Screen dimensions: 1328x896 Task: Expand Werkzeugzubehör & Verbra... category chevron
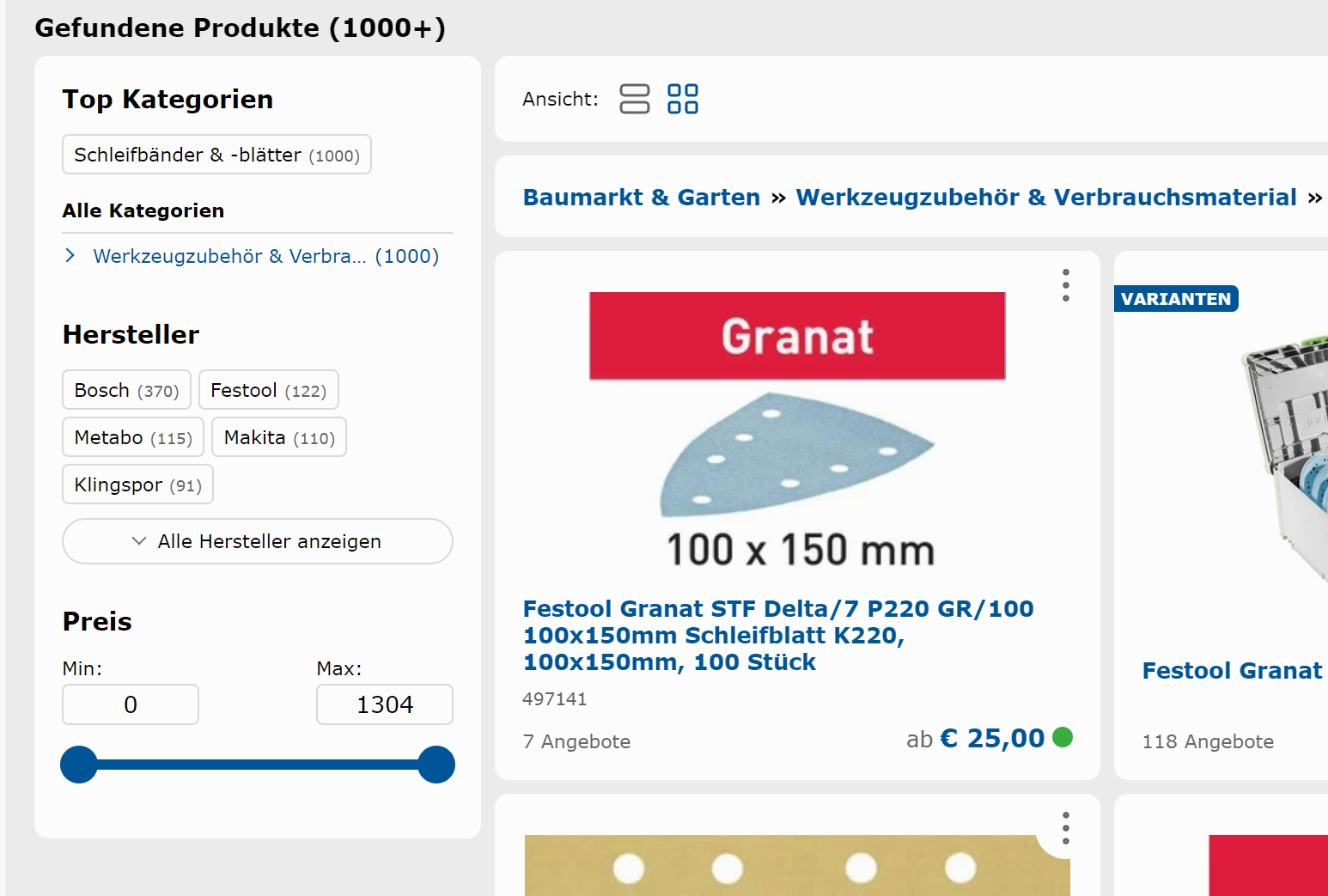(70, 256)
